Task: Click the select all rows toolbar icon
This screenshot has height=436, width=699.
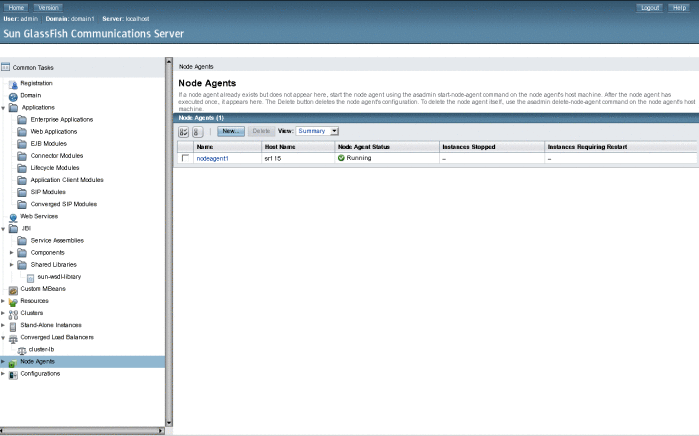Action: point(183,132)
